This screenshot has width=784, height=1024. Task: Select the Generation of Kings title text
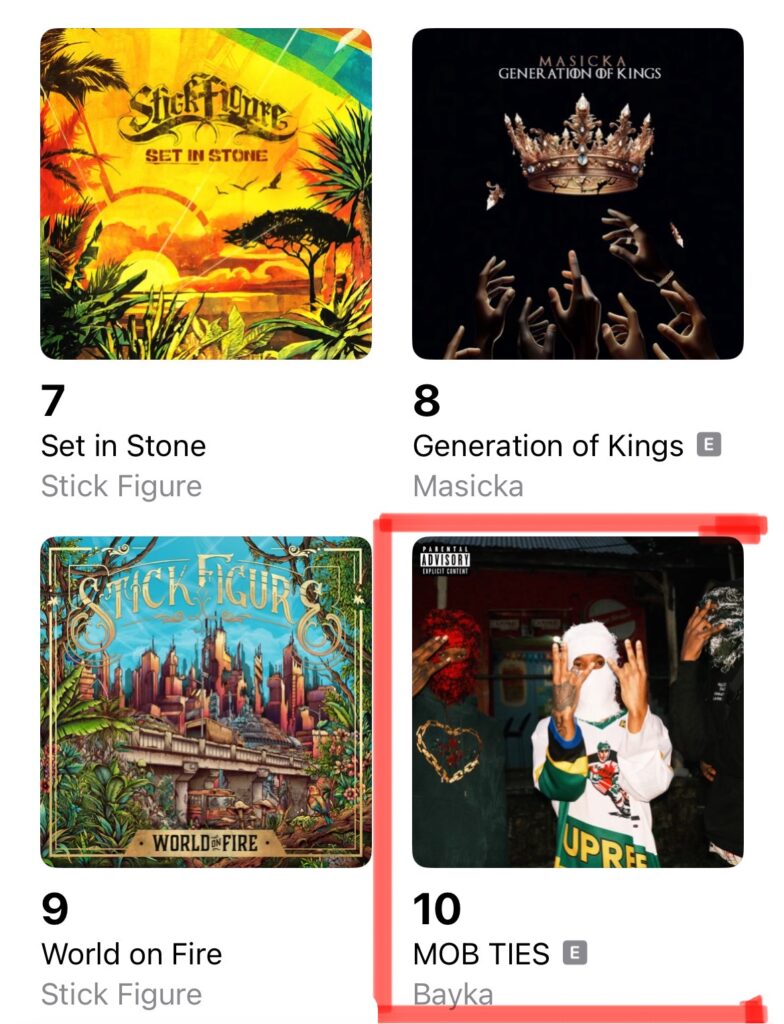(x=548, y=446)
